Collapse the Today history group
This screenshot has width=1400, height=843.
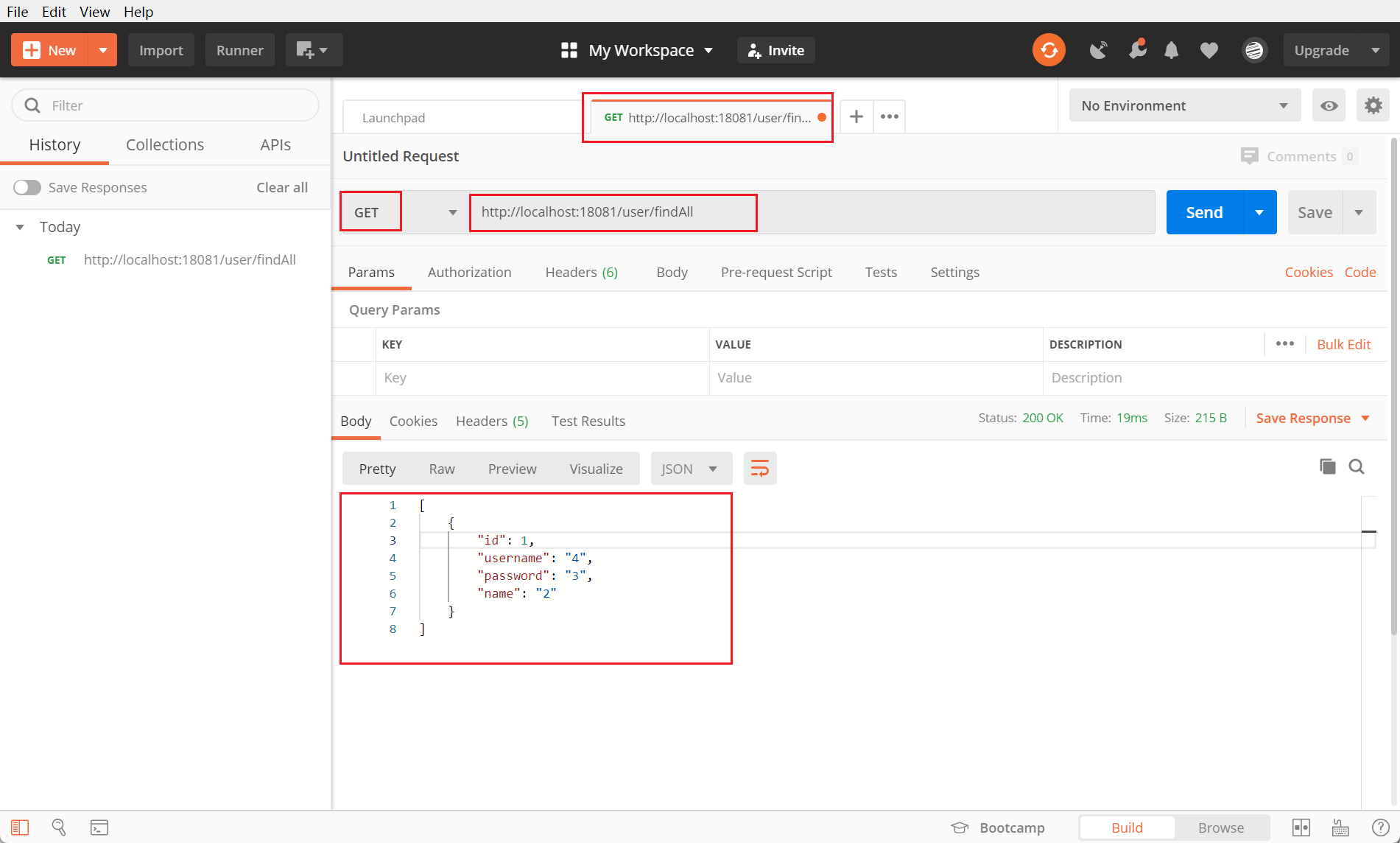click(x=20, y=227)
